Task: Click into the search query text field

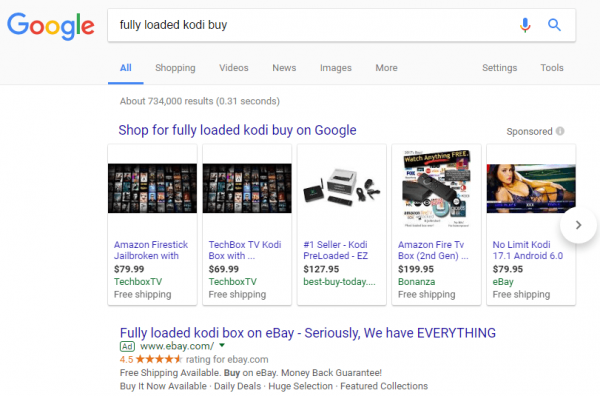Action: point(314,25)
